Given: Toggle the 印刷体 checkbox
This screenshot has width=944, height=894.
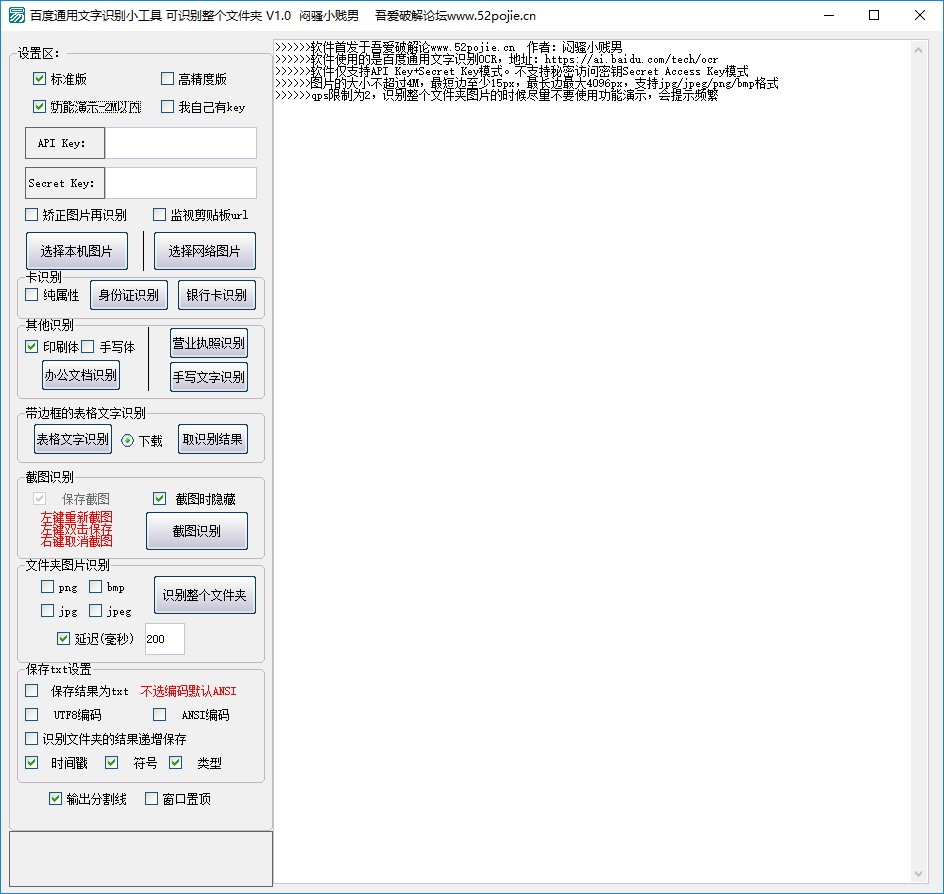Looking at the screenshot, I should (x=31, y=346).
